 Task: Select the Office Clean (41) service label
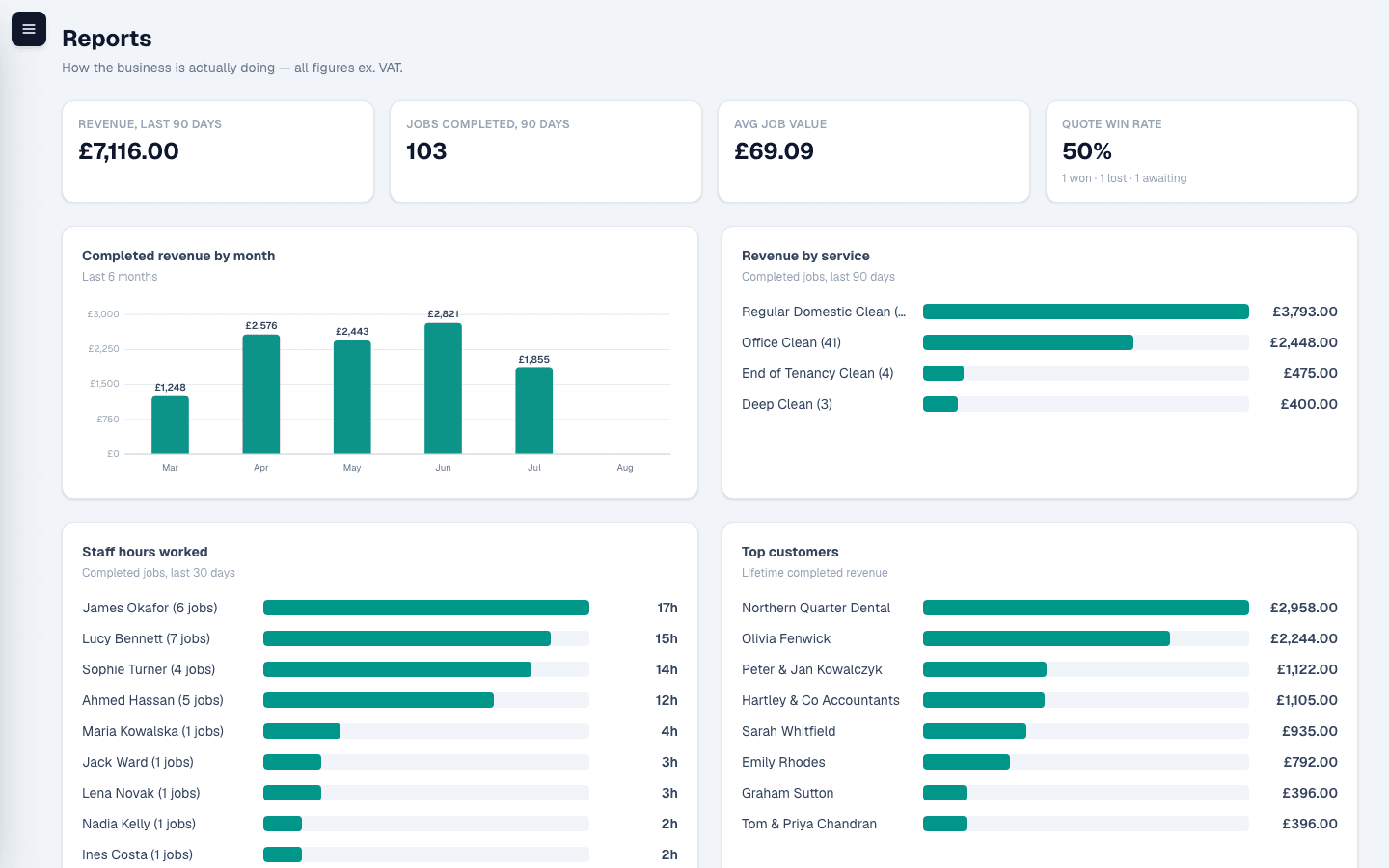click(x=791, y=342)
